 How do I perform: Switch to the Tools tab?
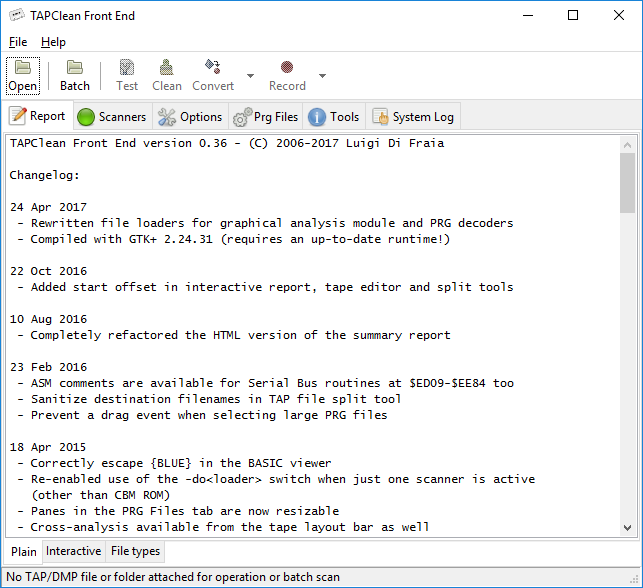tap(334, 117)
